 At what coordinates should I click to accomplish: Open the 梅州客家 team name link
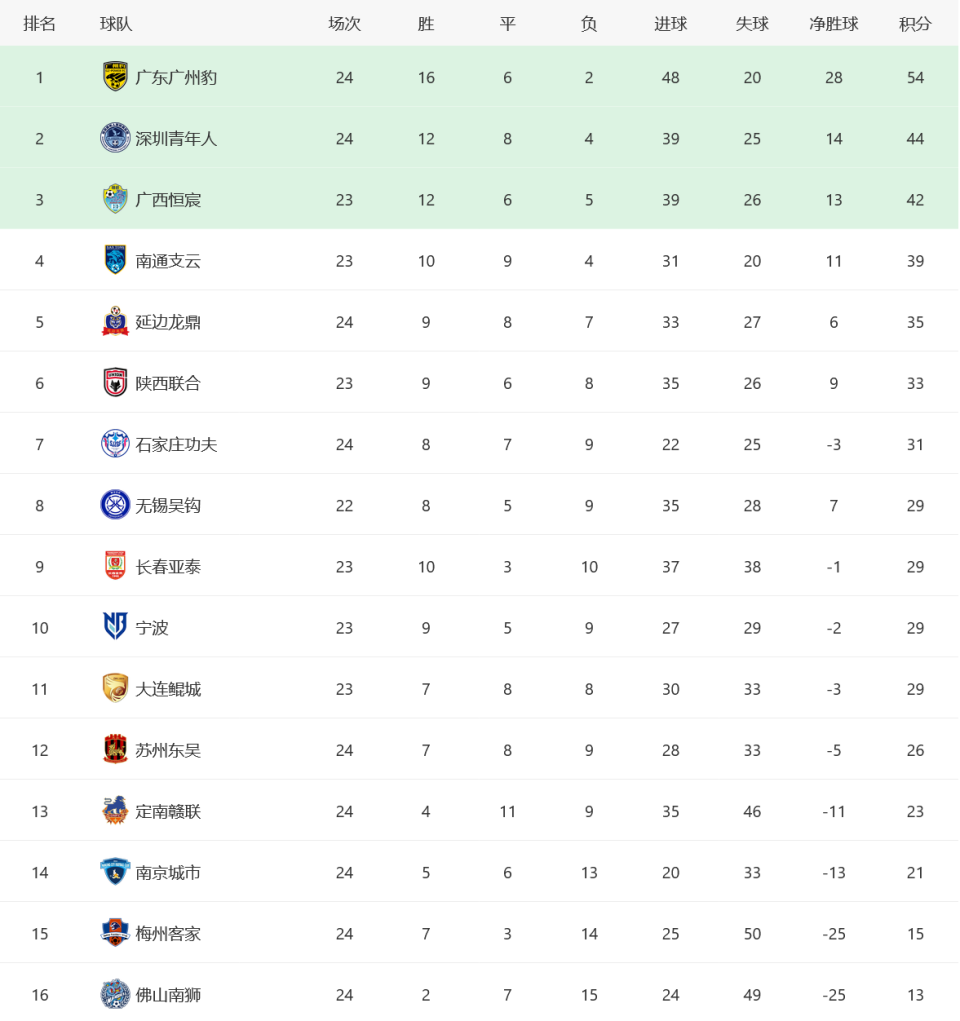point(168,934)
